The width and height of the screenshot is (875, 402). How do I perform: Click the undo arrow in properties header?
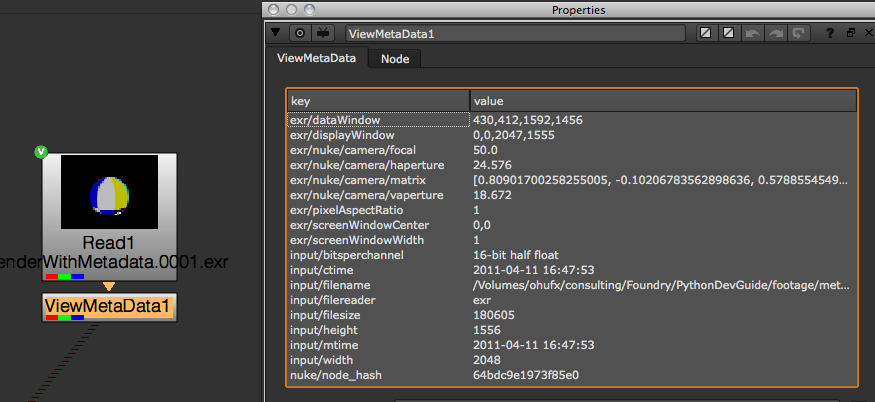(751, 33)
